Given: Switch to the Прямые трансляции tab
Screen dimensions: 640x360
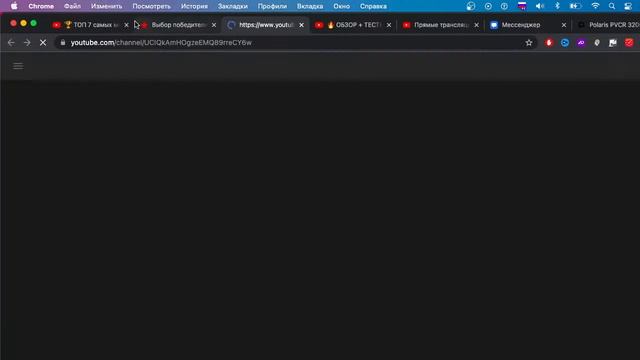Looking at the screenshot, I should (439, 25).
